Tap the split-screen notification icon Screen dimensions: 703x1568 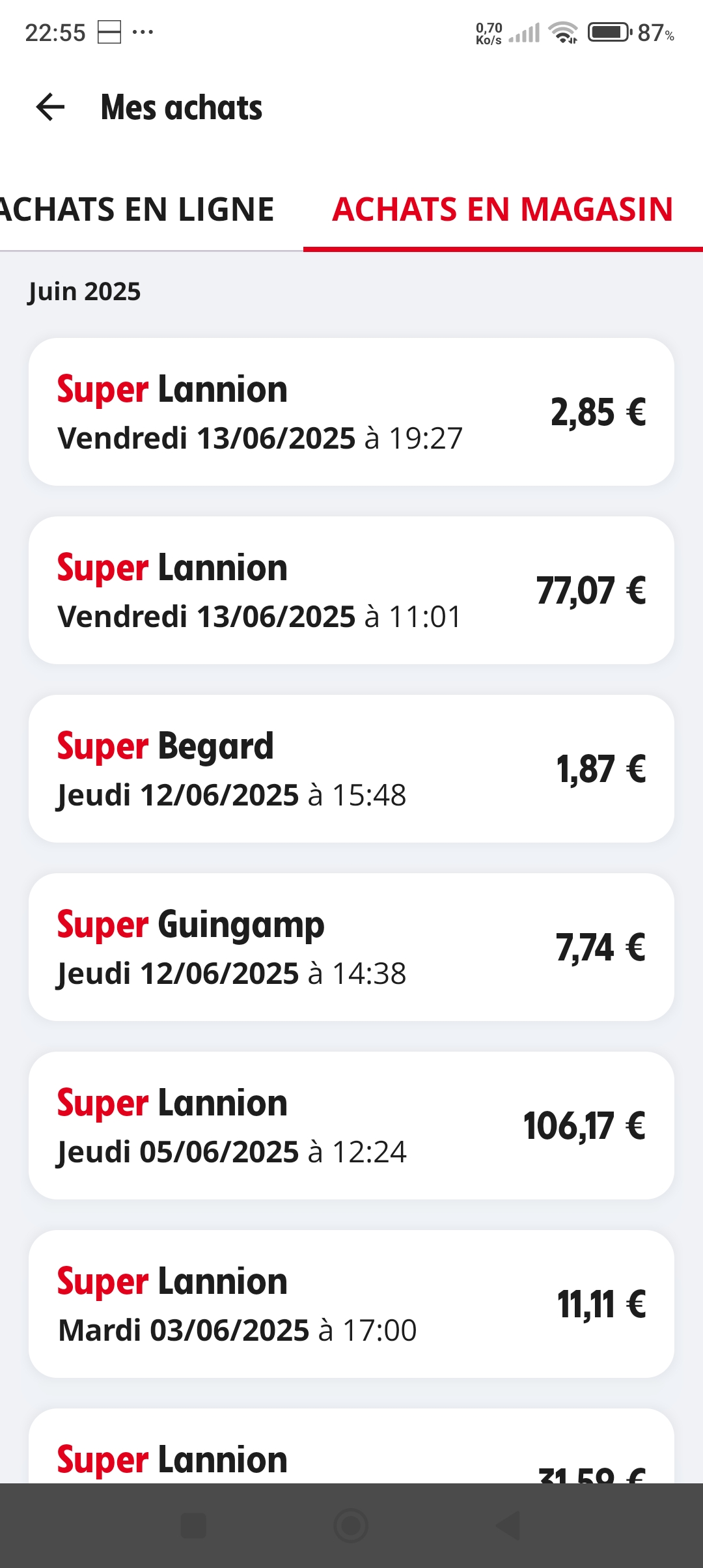pyautogui.click(x=109, y=32)
